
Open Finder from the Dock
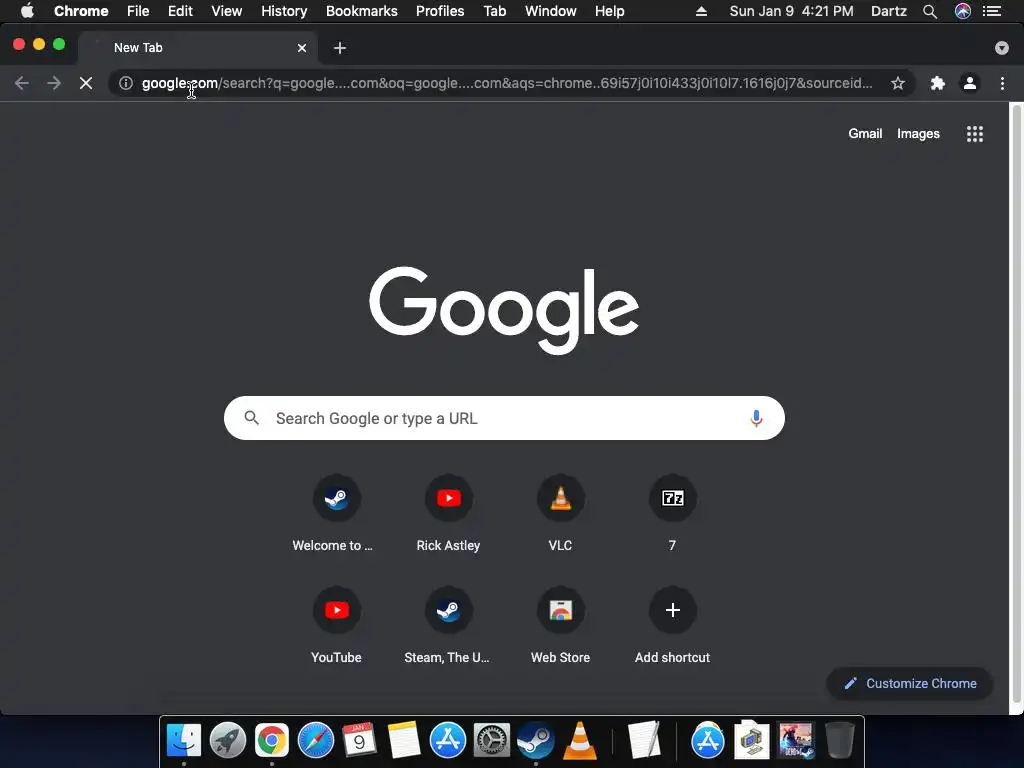click(184, 741)
